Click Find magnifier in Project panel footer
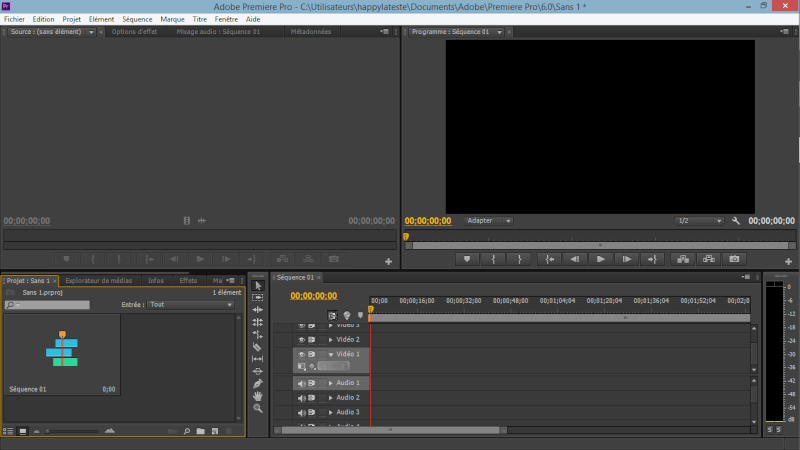Screen dimensions: 800x450 [x=187, y=431]
